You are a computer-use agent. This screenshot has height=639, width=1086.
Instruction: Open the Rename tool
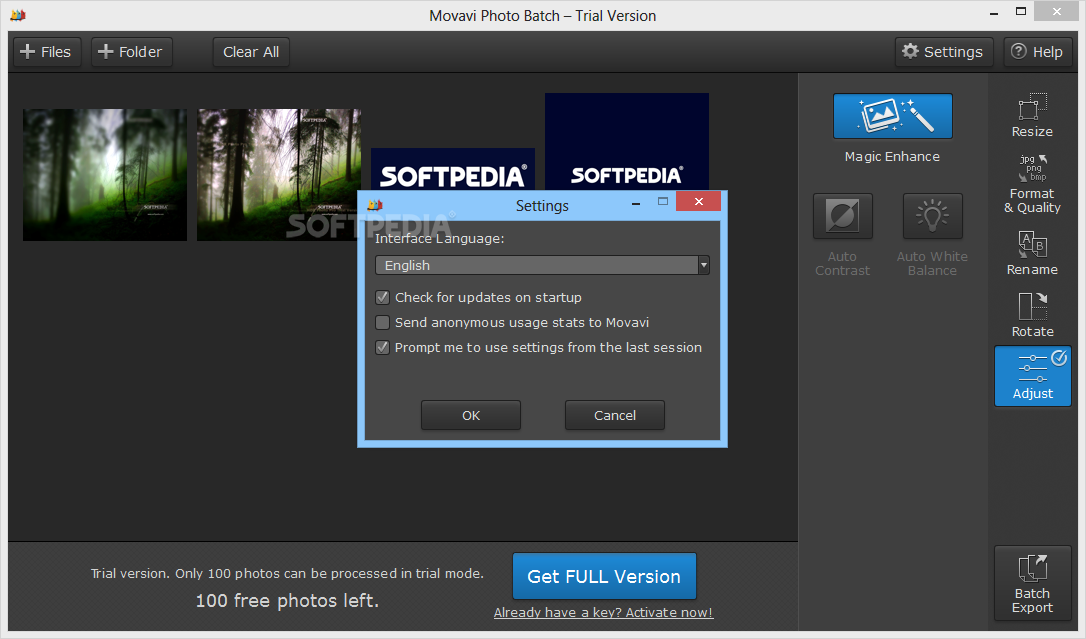pyautogui.click(x=1032, y=253)
